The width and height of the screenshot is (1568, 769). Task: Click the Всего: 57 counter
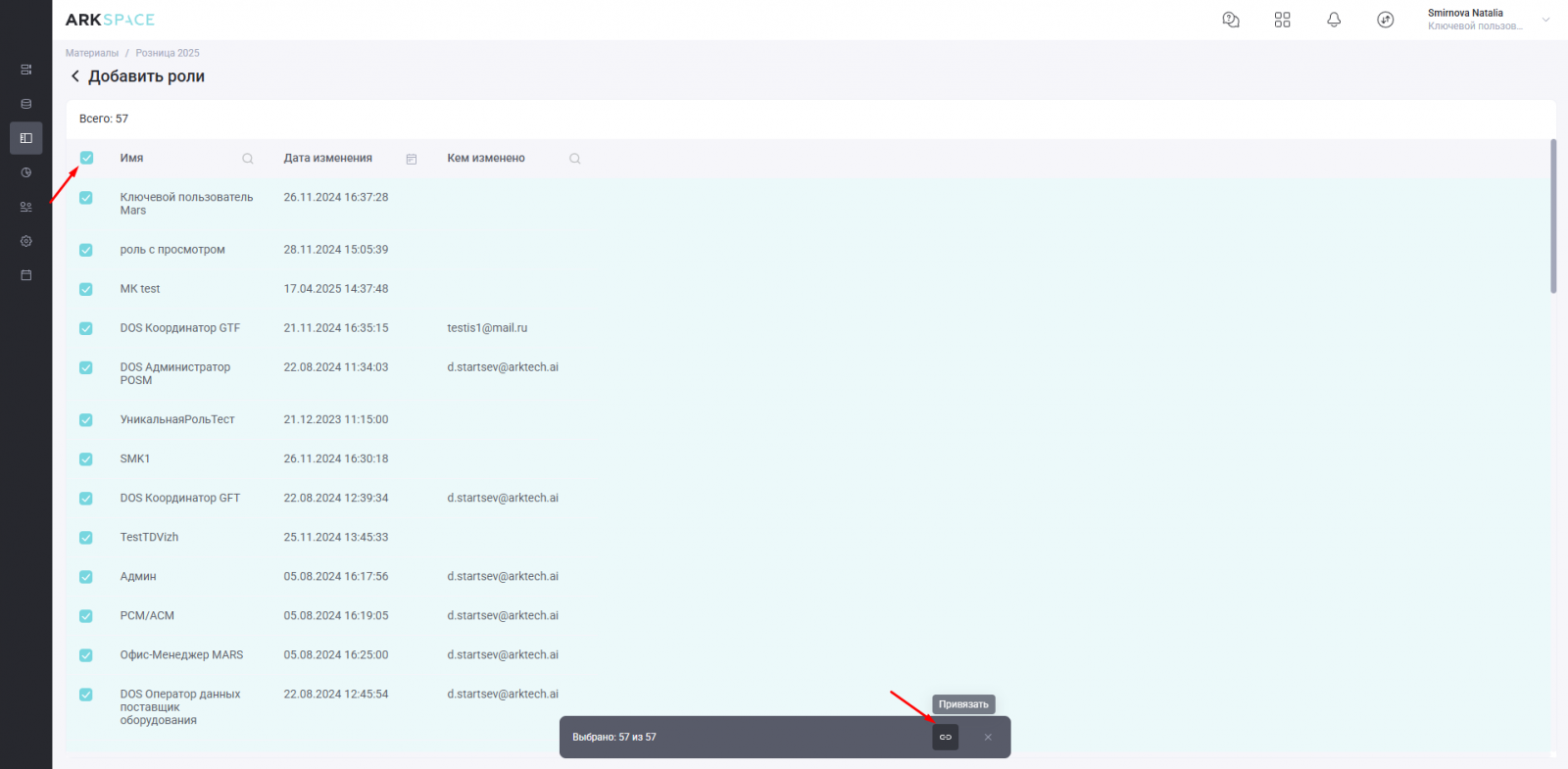(104, 119)
